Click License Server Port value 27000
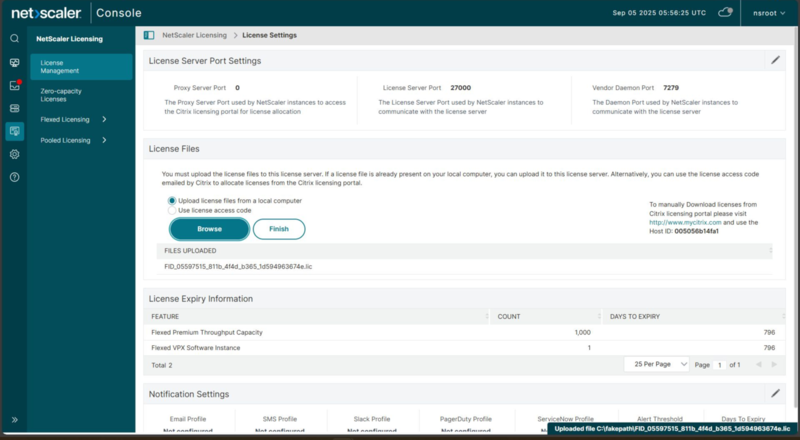This screenshot has height=440, width=800. point(460,88)
